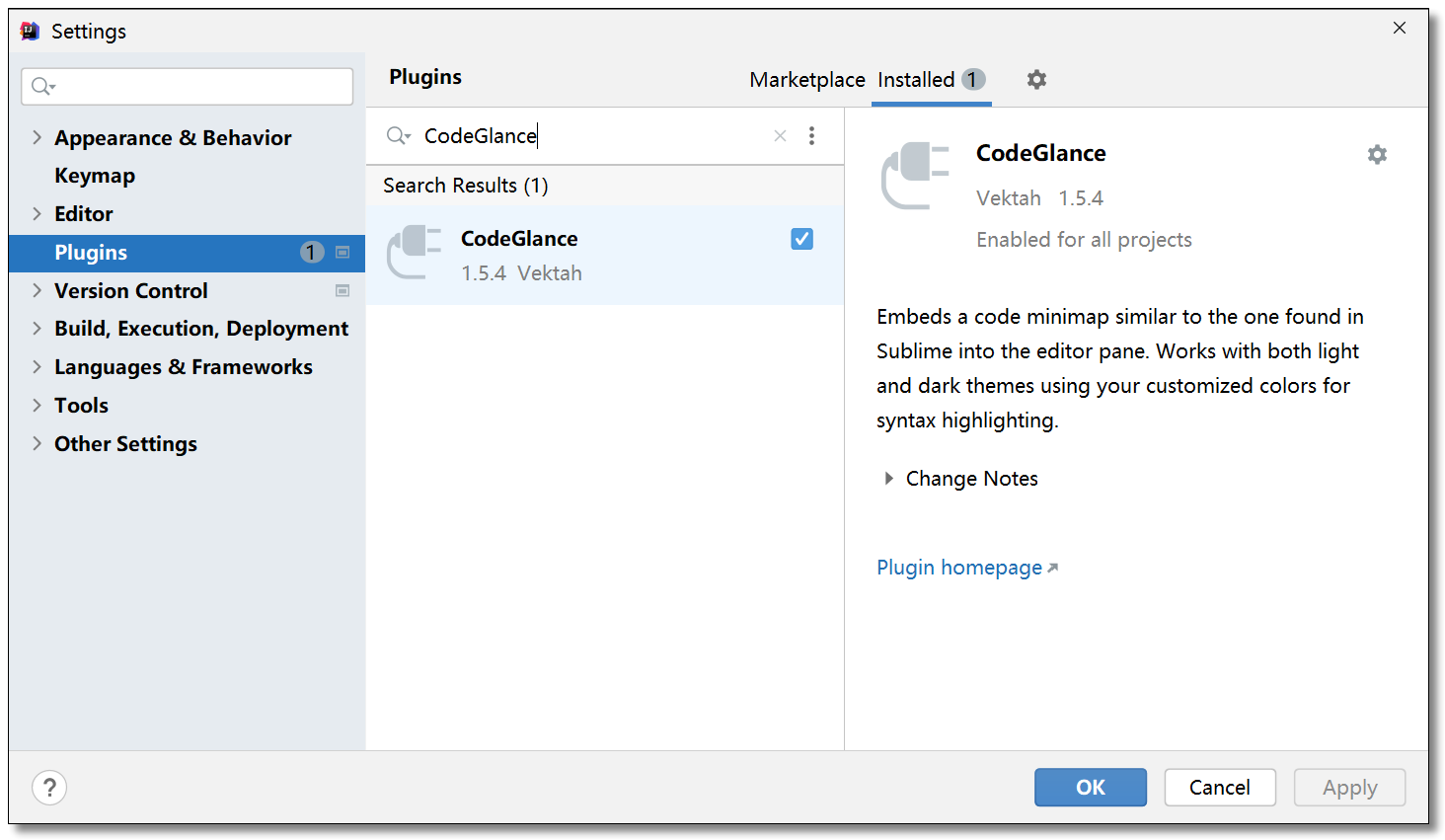Select Other Settings label in tree
Image resolution: width=1445 pixels, height=840 pixels.
[125, 444]
